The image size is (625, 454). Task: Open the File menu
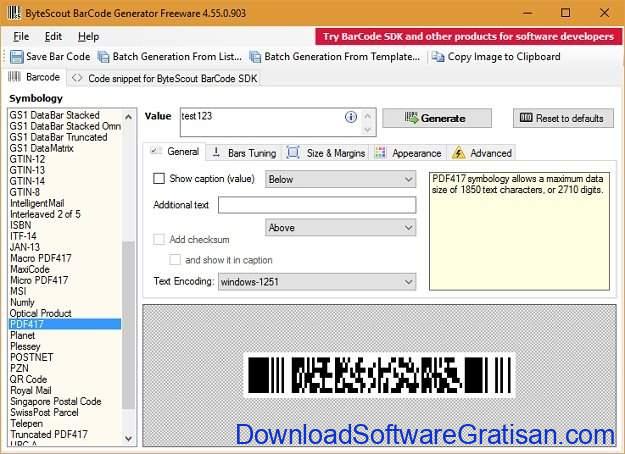21,37
